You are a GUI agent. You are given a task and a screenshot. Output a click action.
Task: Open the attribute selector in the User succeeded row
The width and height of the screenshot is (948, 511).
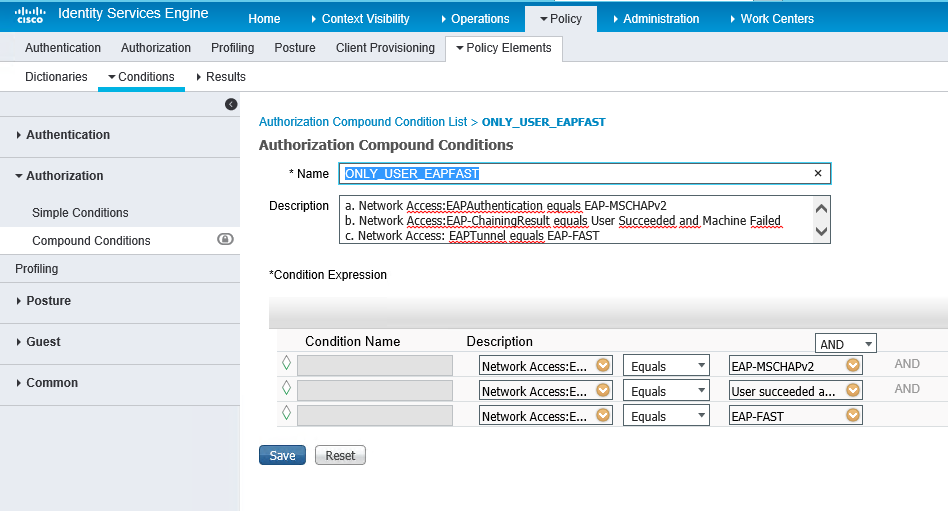[603, 390]
